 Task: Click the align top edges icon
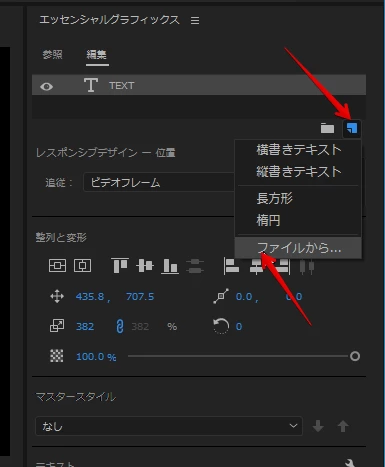tap(119, 266)
